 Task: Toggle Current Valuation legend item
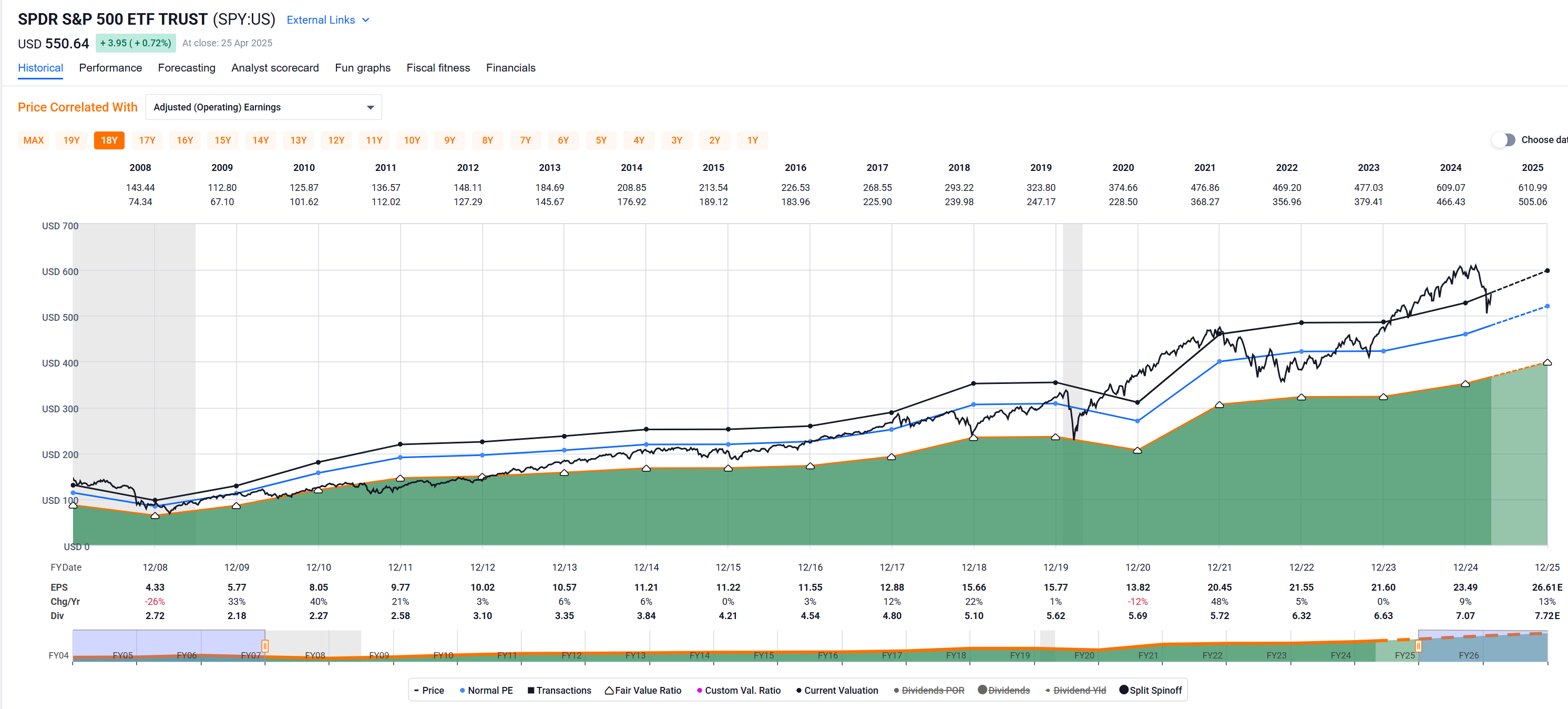click(x=837, y=690)
